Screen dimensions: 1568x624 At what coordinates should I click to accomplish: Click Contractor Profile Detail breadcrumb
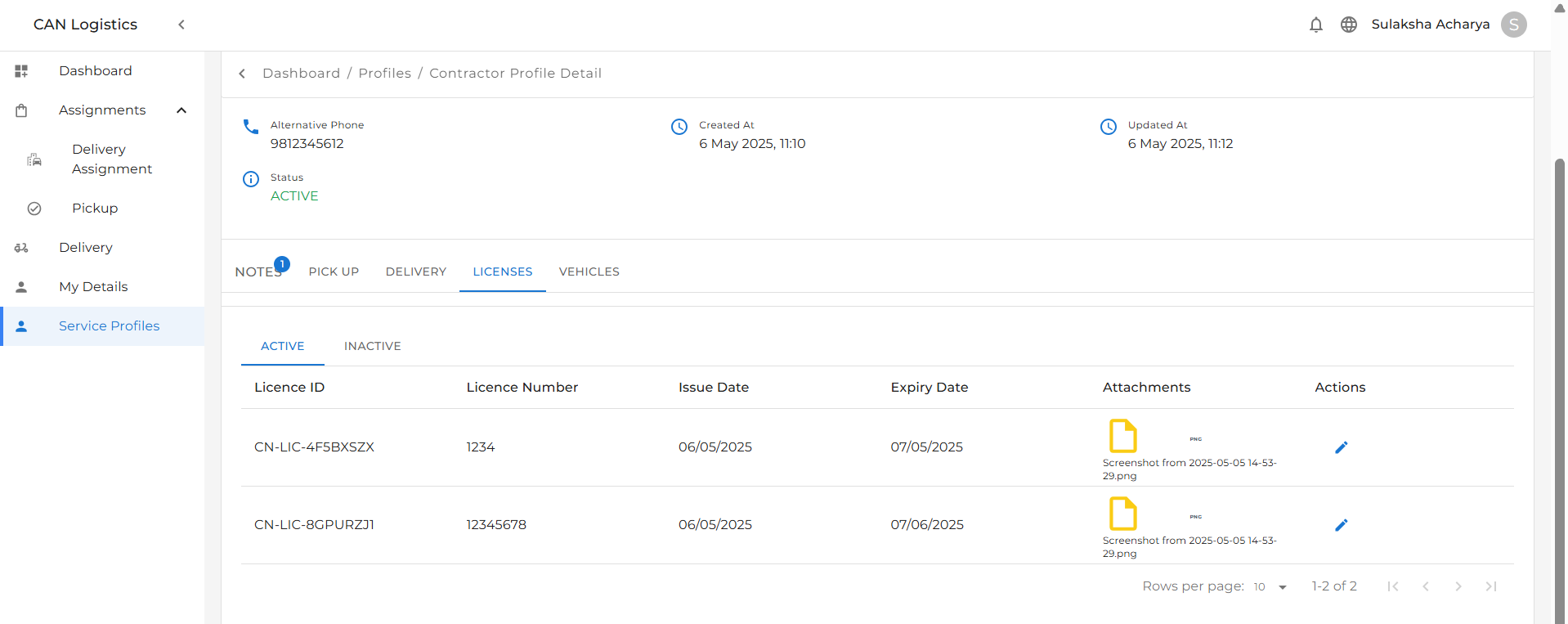point(516,74)
